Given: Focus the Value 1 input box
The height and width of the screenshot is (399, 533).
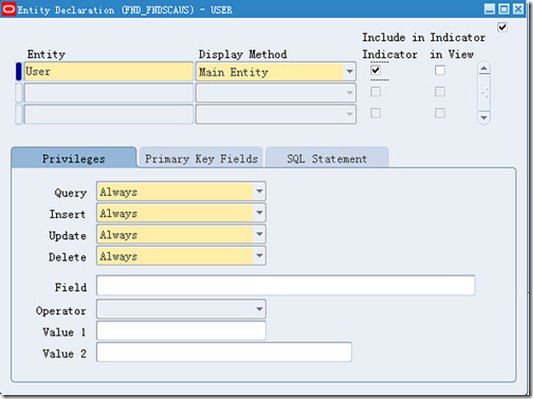Looking at the screenshot, I should [x=181, y=331].
